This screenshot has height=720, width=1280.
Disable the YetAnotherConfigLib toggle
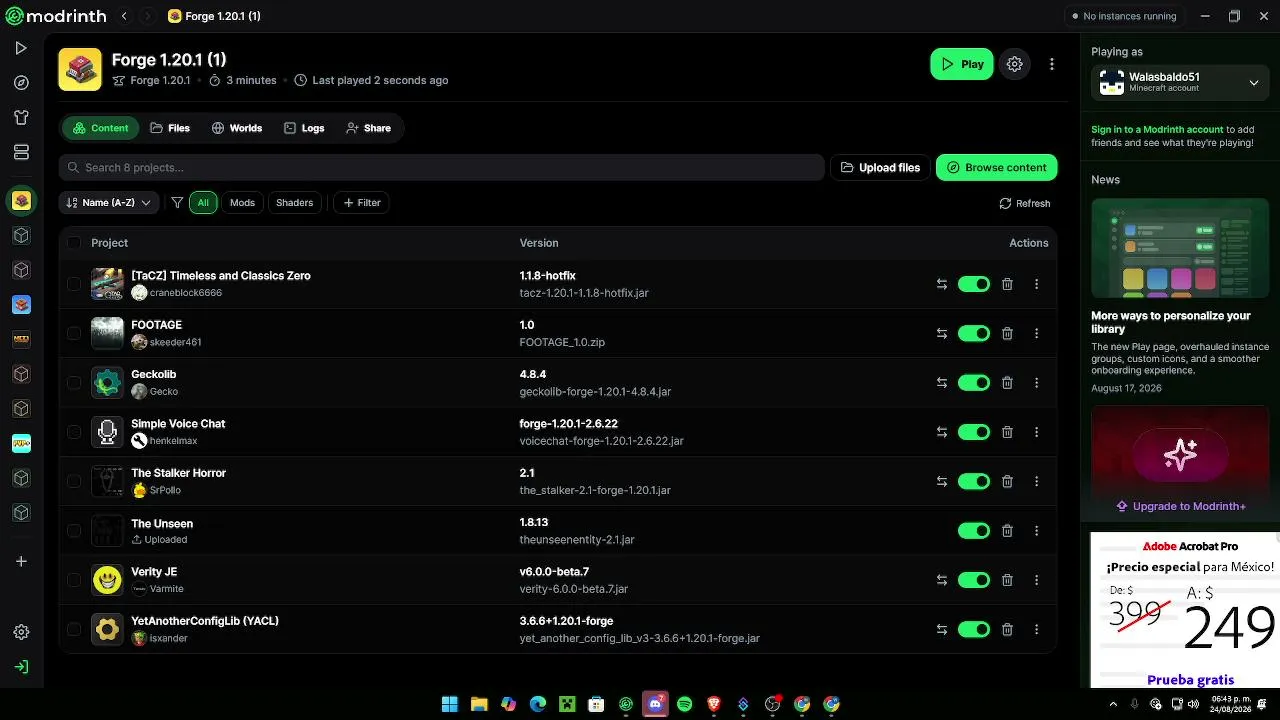(x=974, y=629)
